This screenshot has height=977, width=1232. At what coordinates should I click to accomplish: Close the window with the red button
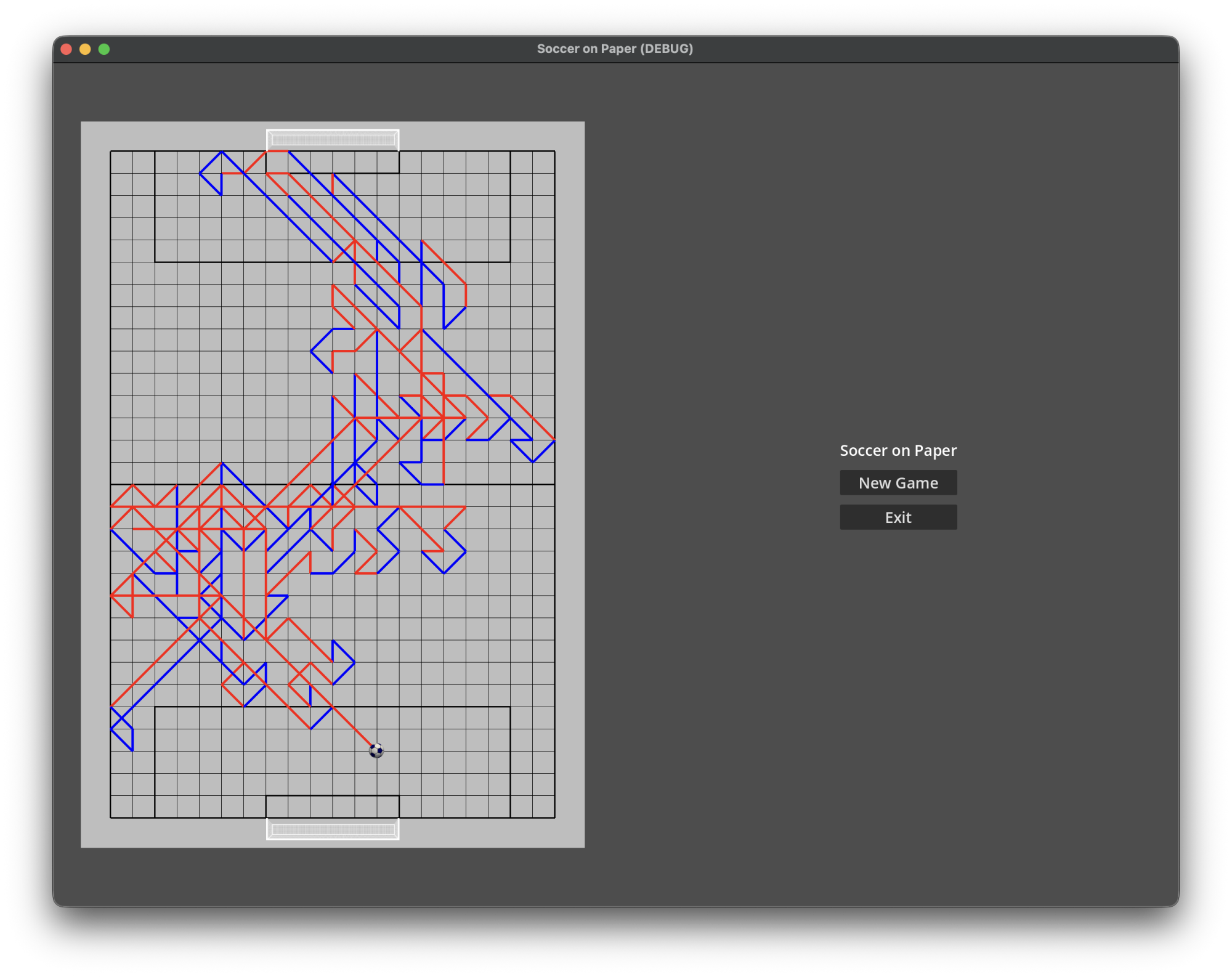[67, 49]
